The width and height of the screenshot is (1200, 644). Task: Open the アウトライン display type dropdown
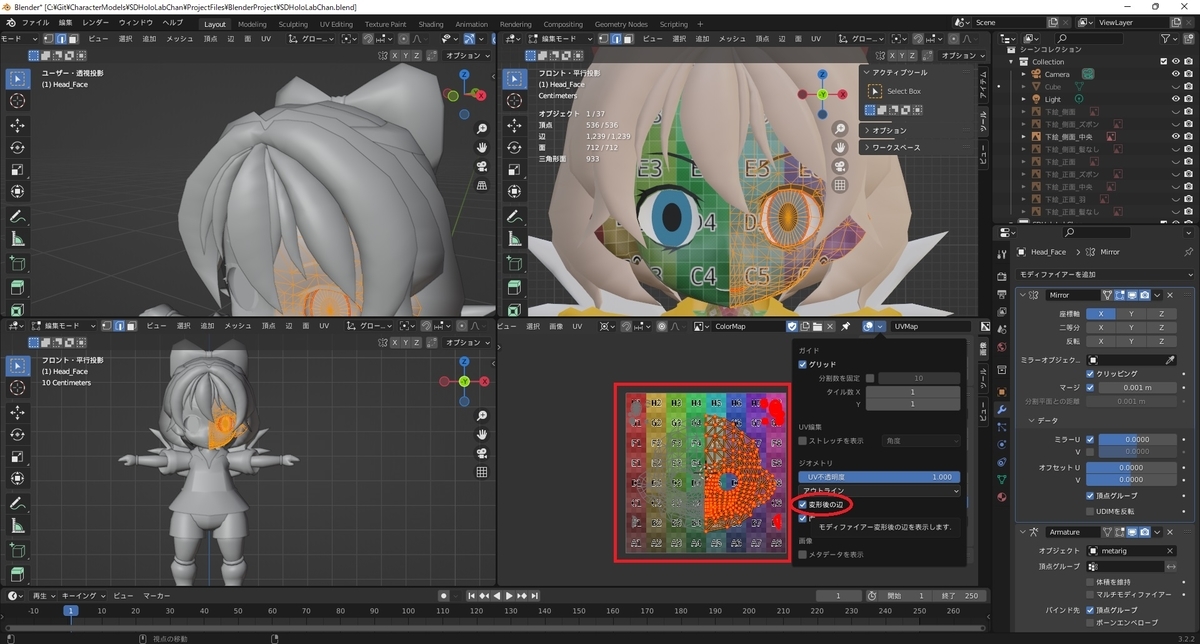pos(880,491)
